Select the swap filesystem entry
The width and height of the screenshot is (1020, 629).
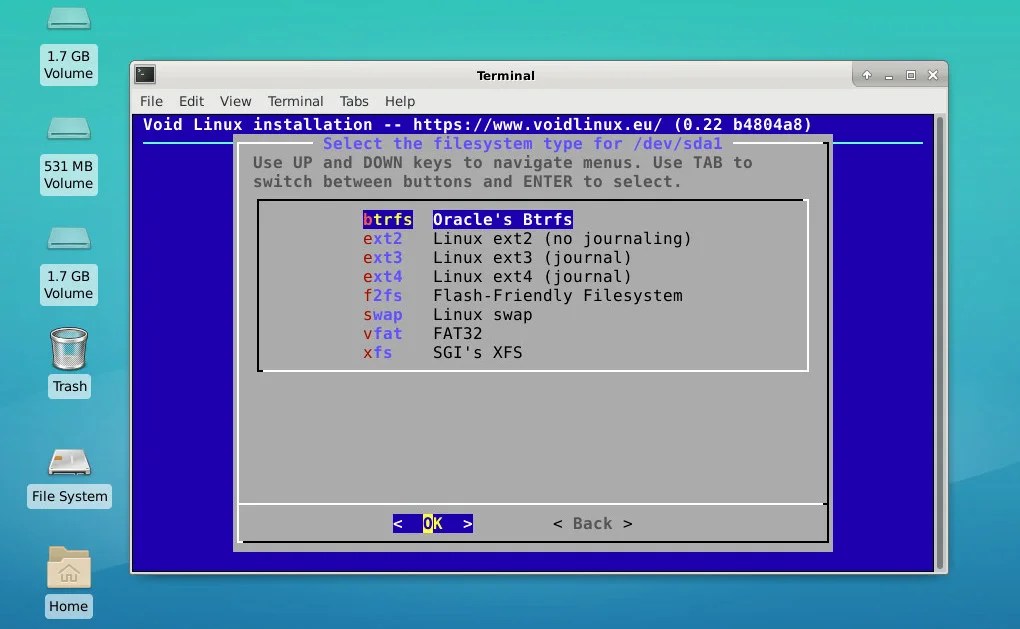[x=382, y=314]
